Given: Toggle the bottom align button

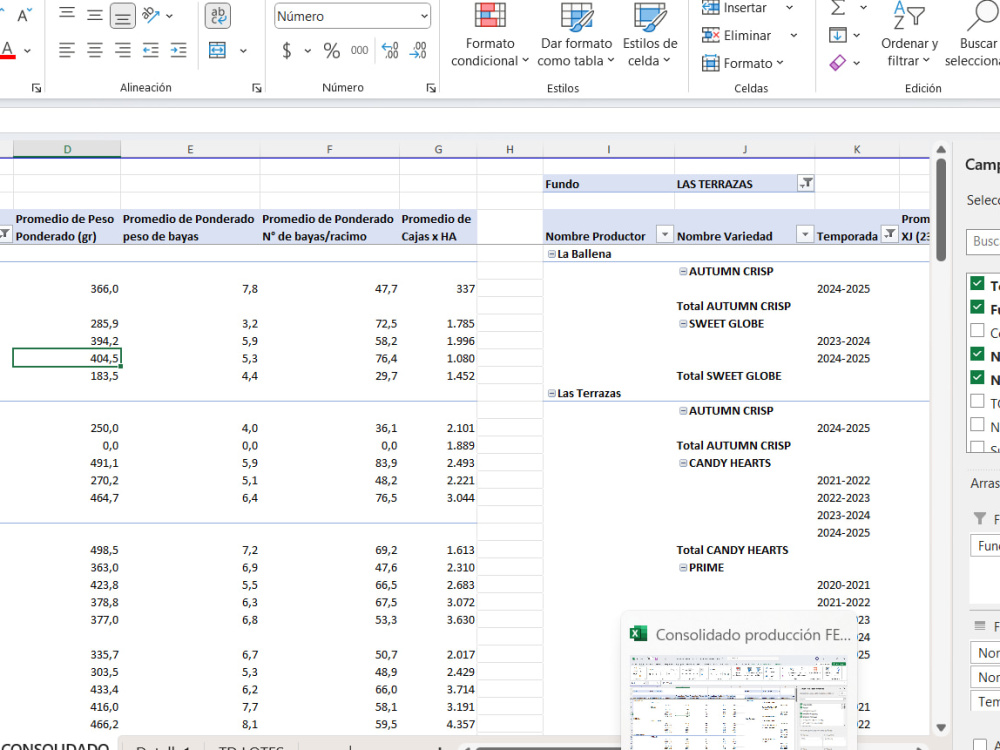Looking at the screenshot, I should pyautogui.click(x=122, y=16).
